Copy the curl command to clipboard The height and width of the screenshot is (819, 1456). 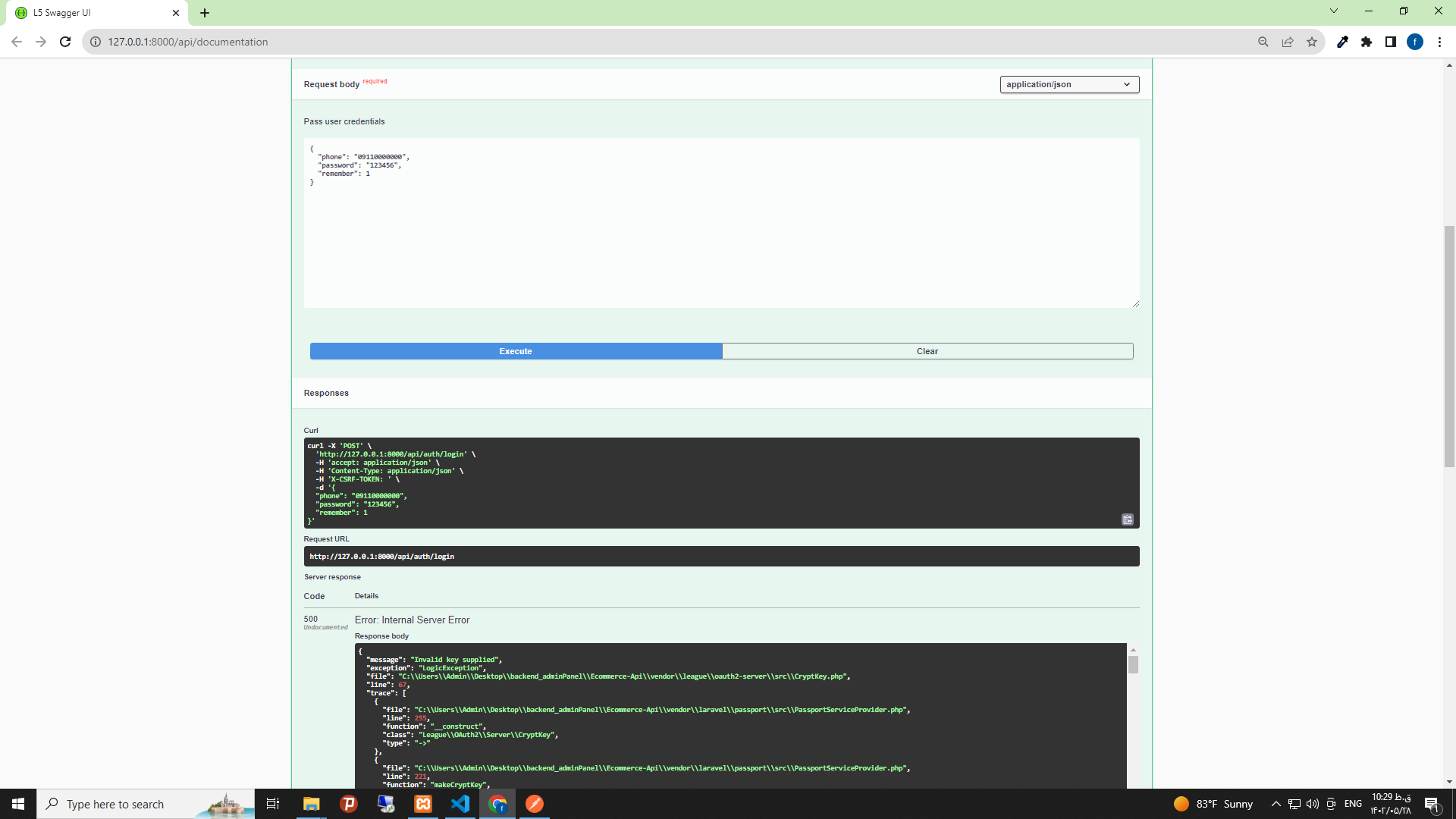tap(1127, 519)
